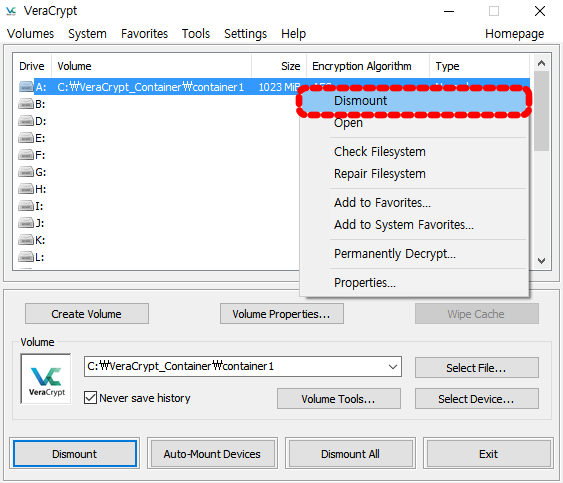Image resolution: width=563 pixels, height=483 pixels.
Task: Click the 1023 MiB size cell
Action: pyautogui.click(x=279, y=87)
